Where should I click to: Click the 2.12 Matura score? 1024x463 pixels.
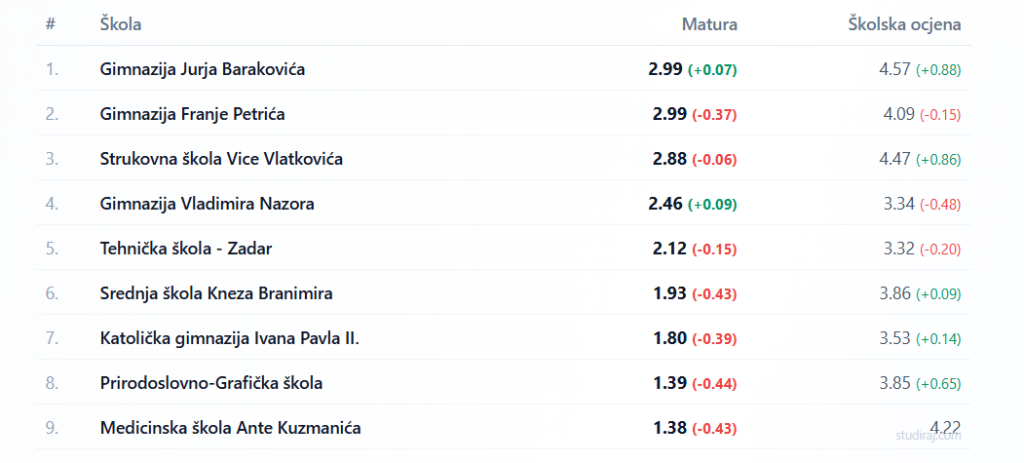pos(666,249)
